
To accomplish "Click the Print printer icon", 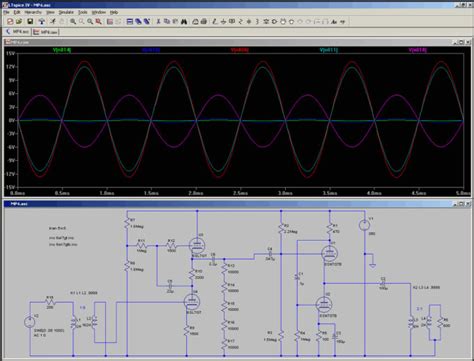I will (204, 22).
